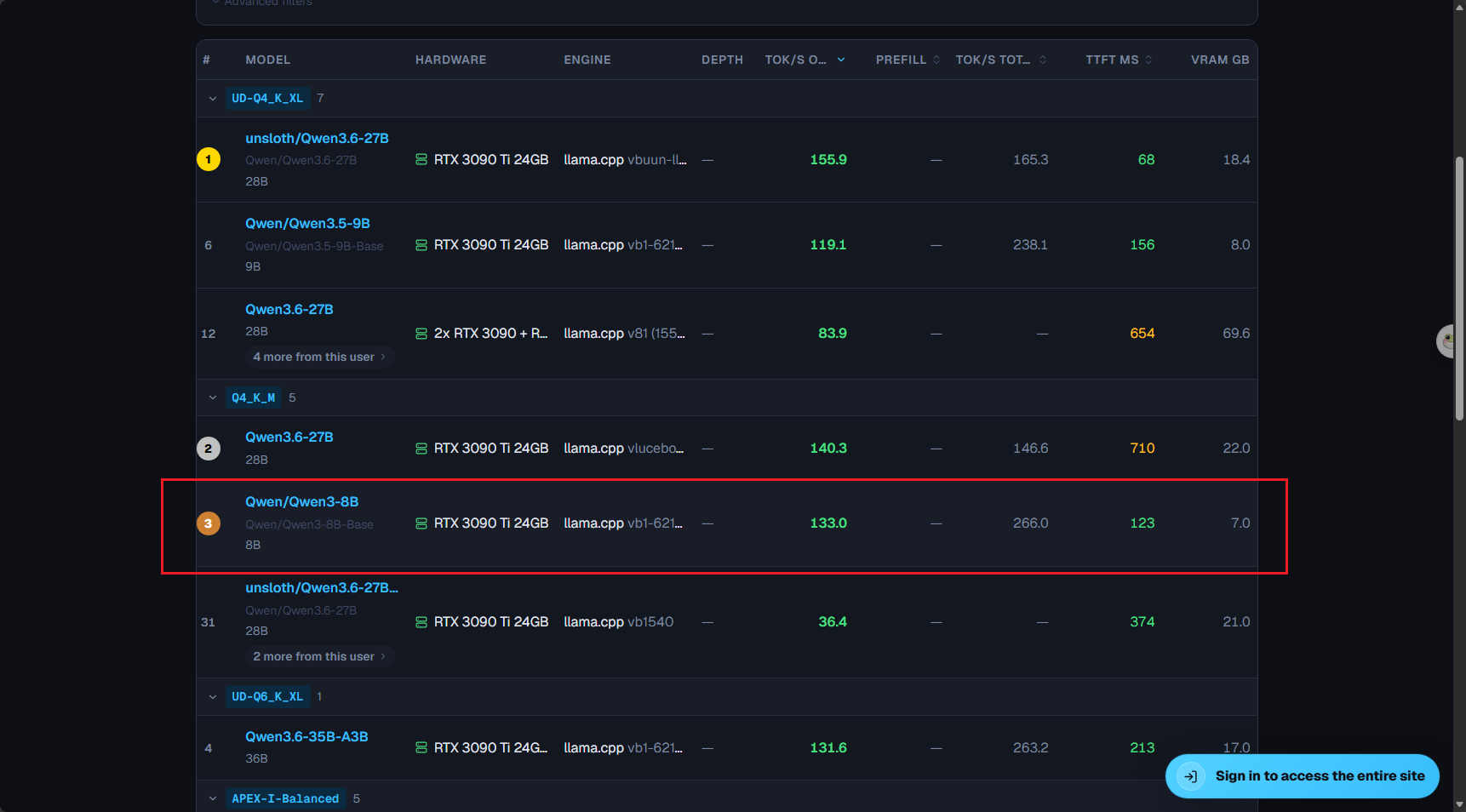Click the 155.9 tok/s value
Image resolution: width=1466 pixels, height=812 pixels.
(x=828, y=160)
